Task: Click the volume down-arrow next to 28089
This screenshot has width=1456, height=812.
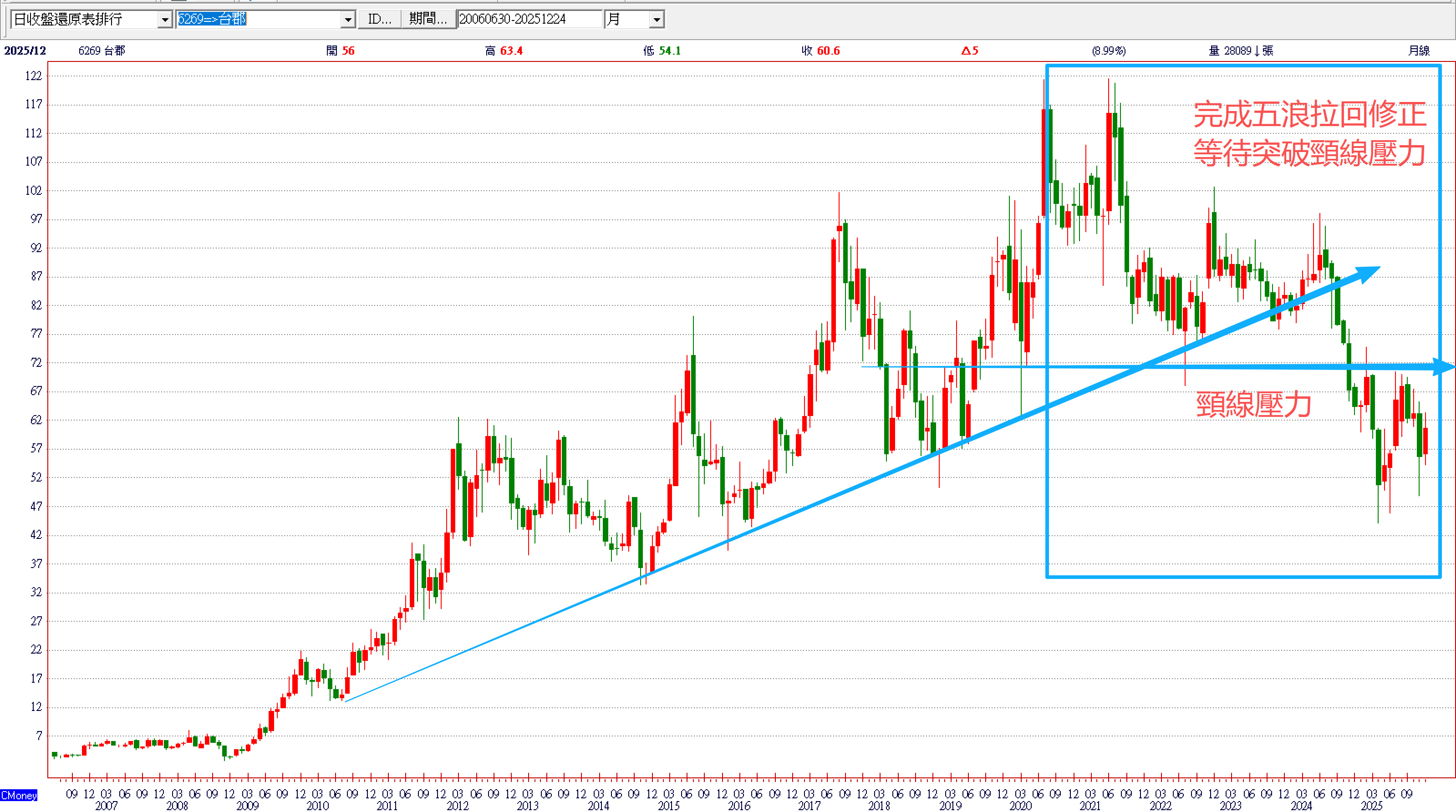Action: click(x=1257, y=51)
